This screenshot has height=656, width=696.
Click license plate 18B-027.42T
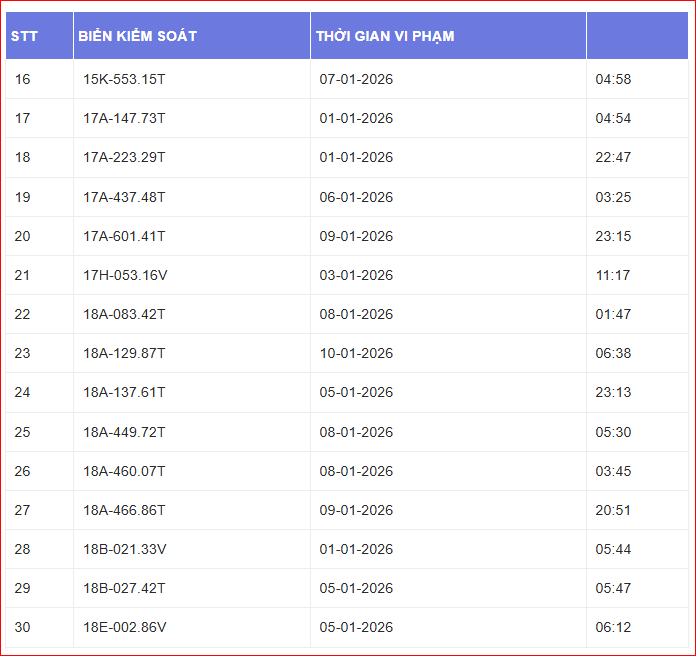[124, 588]
